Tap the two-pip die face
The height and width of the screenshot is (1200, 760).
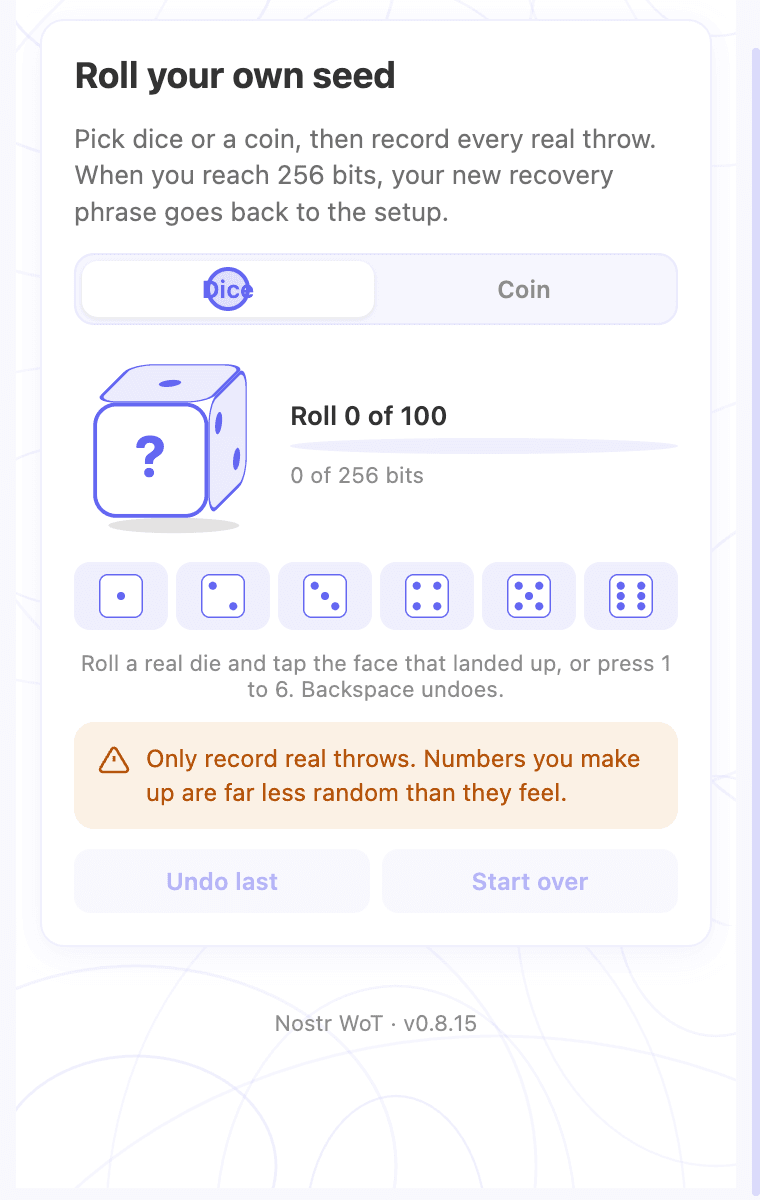tap(223, 596)
